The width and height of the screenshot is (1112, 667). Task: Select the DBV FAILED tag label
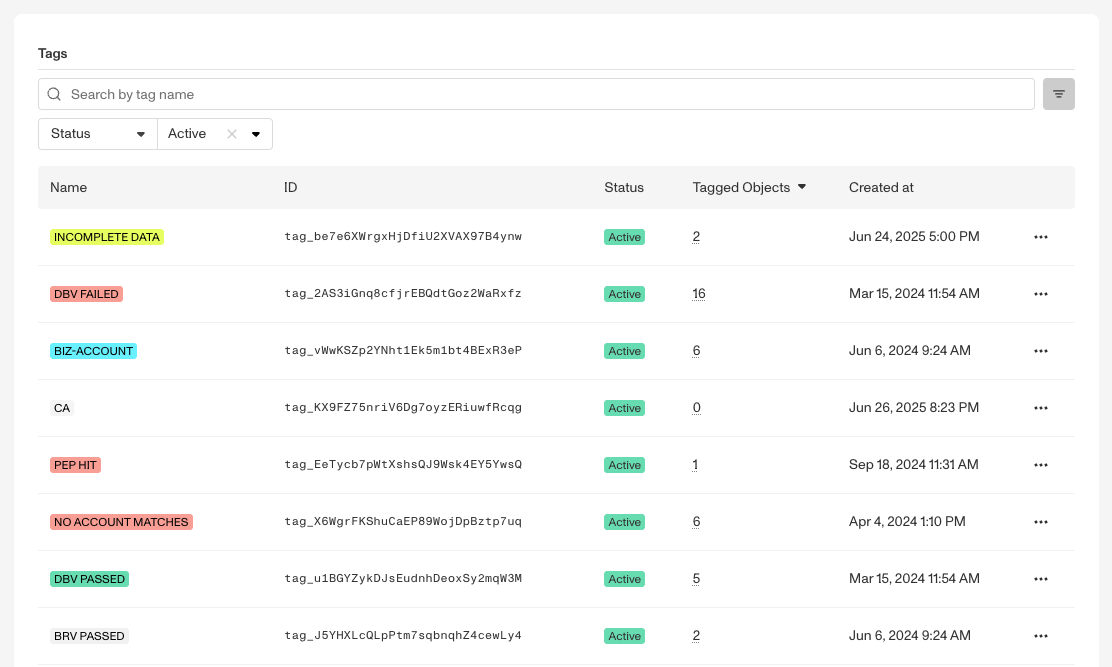[86, 294]
